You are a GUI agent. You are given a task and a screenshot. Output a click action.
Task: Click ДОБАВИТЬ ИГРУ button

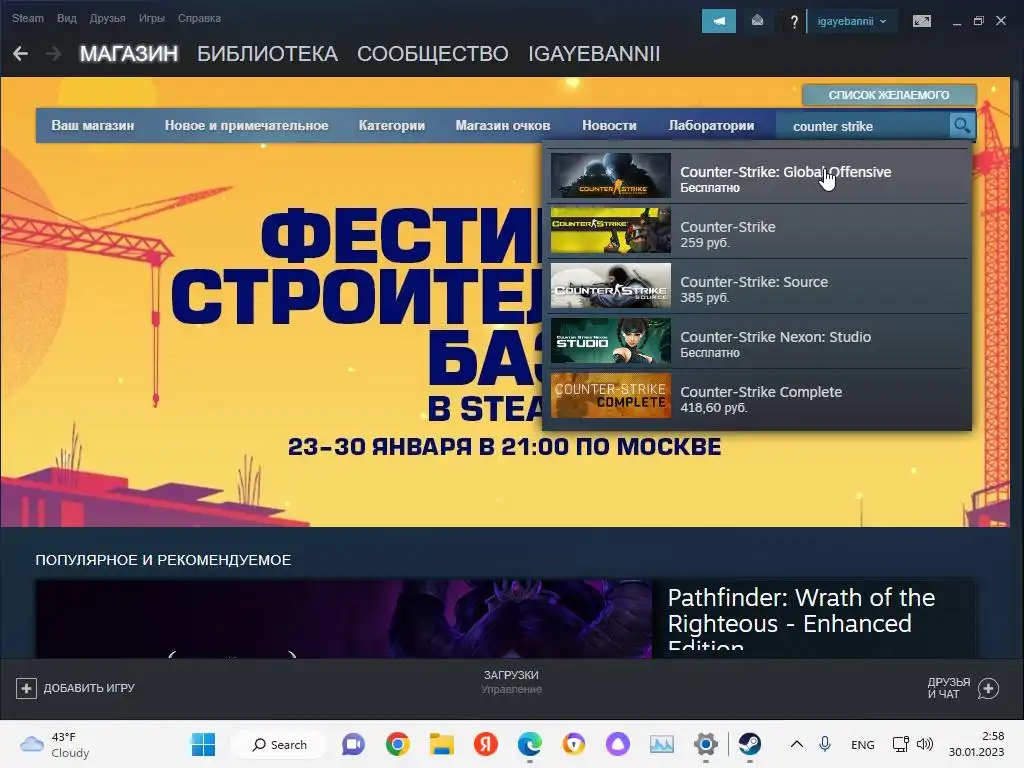[x=76, y=688]
